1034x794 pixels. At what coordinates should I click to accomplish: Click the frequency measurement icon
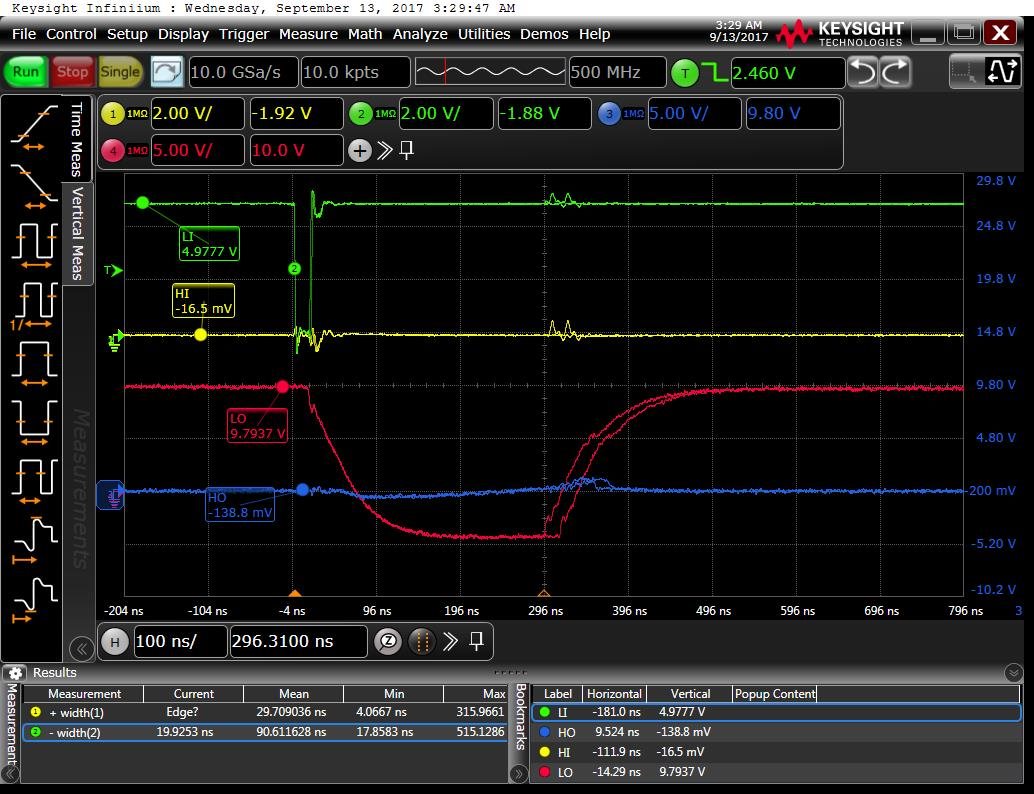pyautogui.click(x=34, y=305)
